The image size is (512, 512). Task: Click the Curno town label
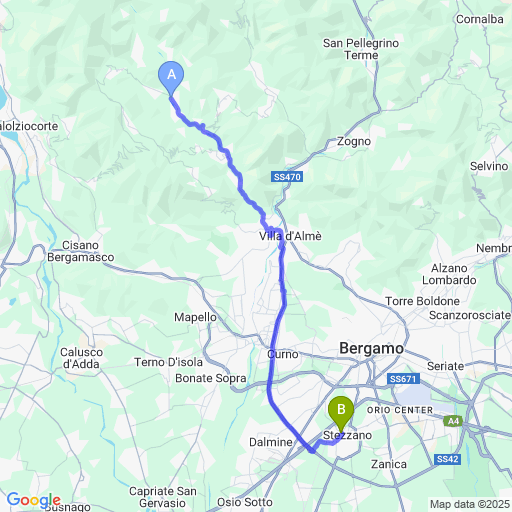coord(283,354)
